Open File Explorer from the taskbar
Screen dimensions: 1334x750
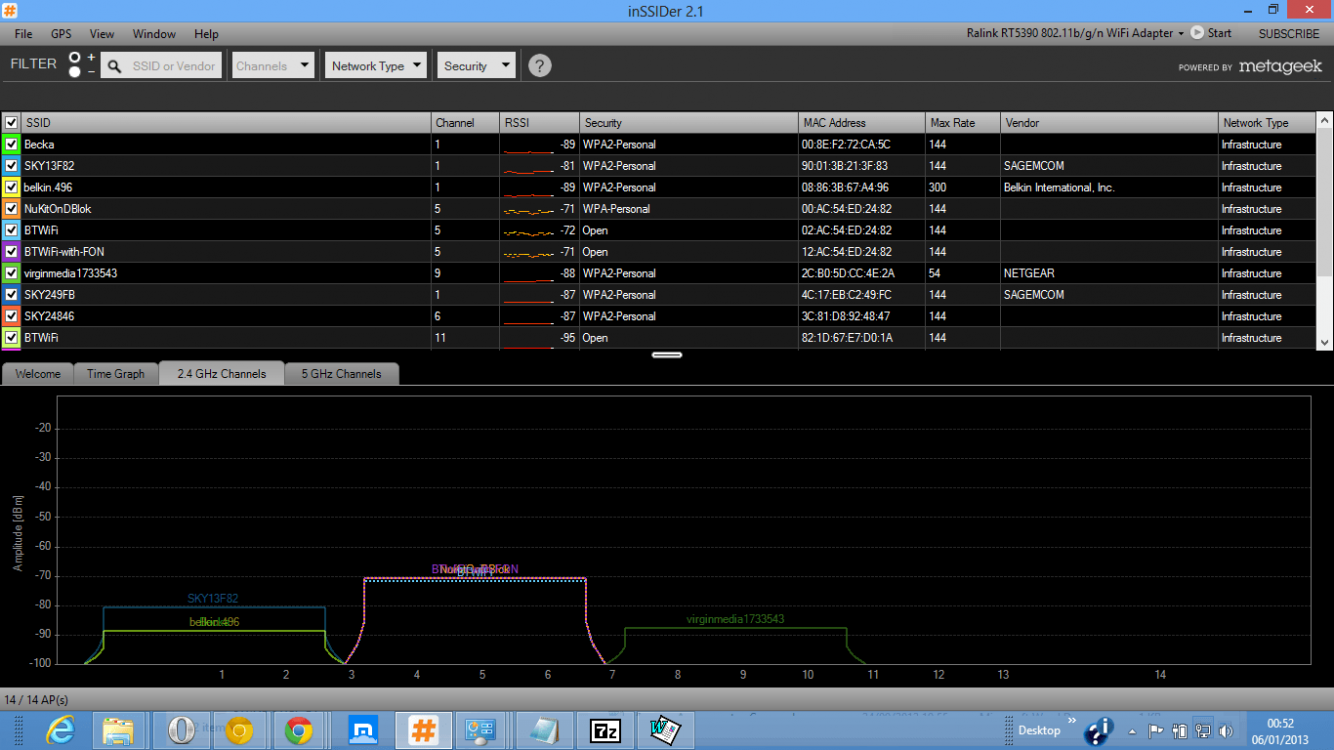pyautogui.click(x=118, y=731)
